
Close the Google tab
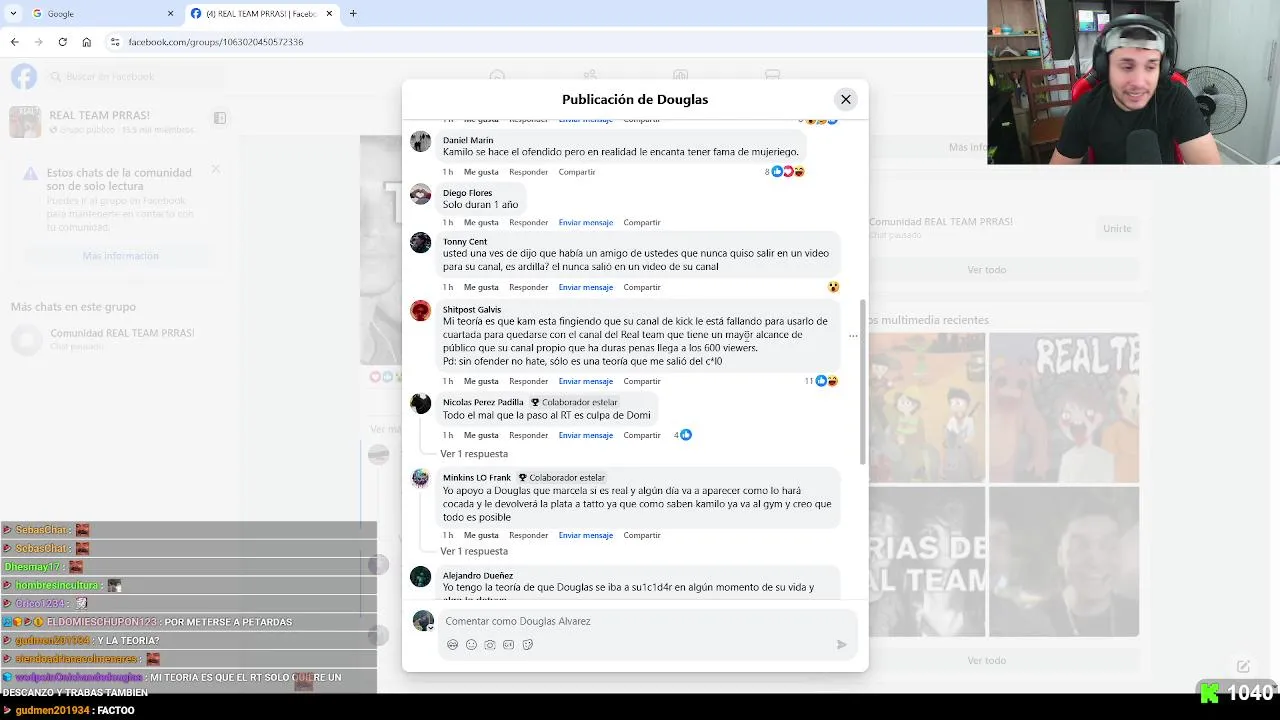[x=170, y=14]
